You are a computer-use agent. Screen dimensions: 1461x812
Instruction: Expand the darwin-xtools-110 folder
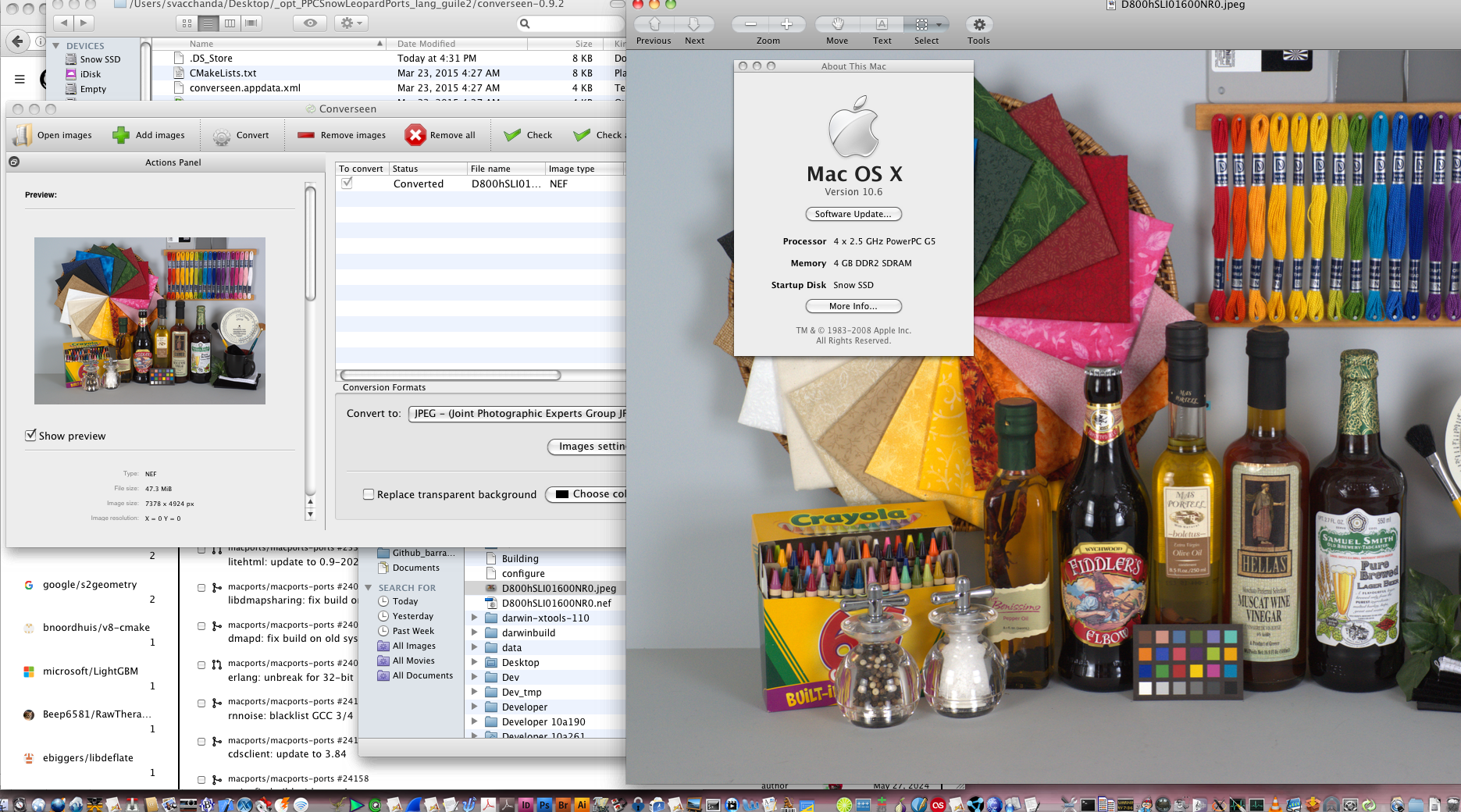click(474, 618)
